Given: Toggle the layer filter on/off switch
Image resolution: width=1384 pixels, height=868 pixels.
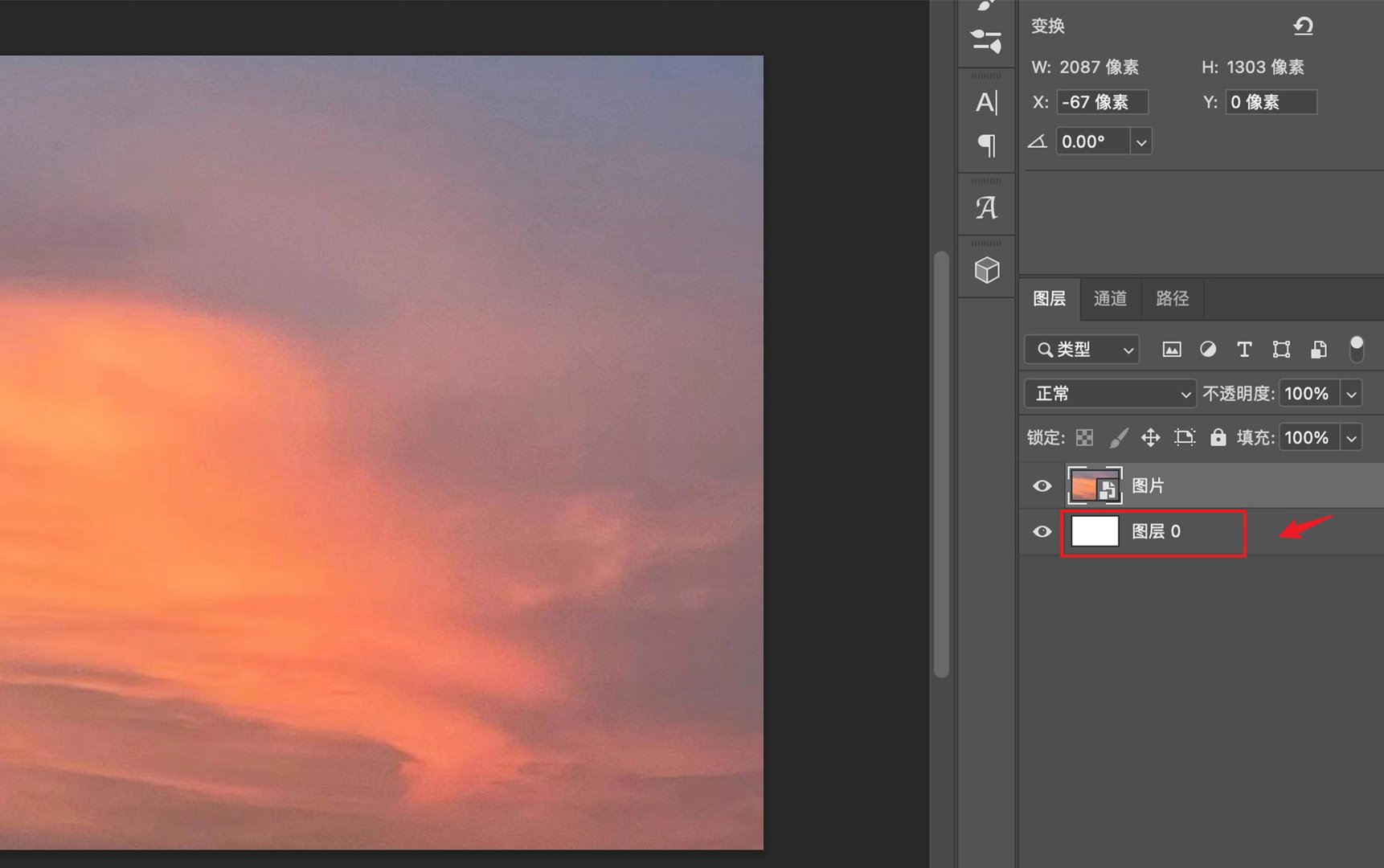Looking at the screenshot, I should pyautogui.click(x=1357, y=349).
